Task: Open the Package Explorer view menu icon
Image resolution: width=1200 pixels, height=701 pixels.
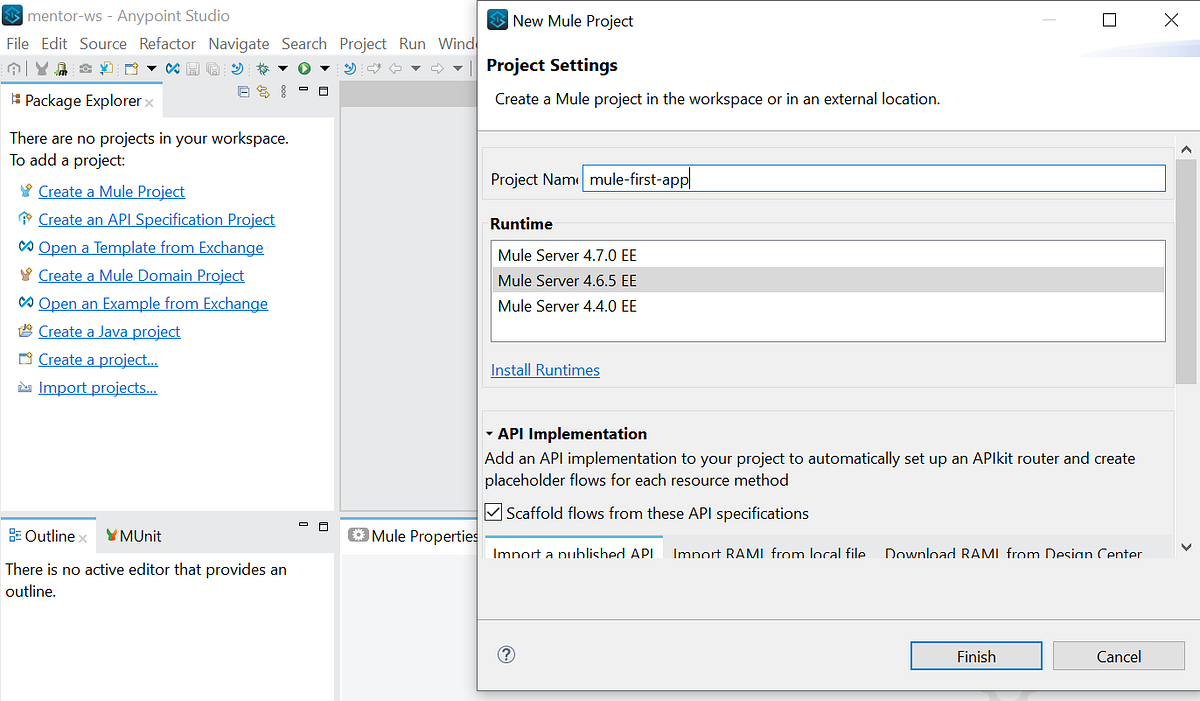Action: [283, 91]
